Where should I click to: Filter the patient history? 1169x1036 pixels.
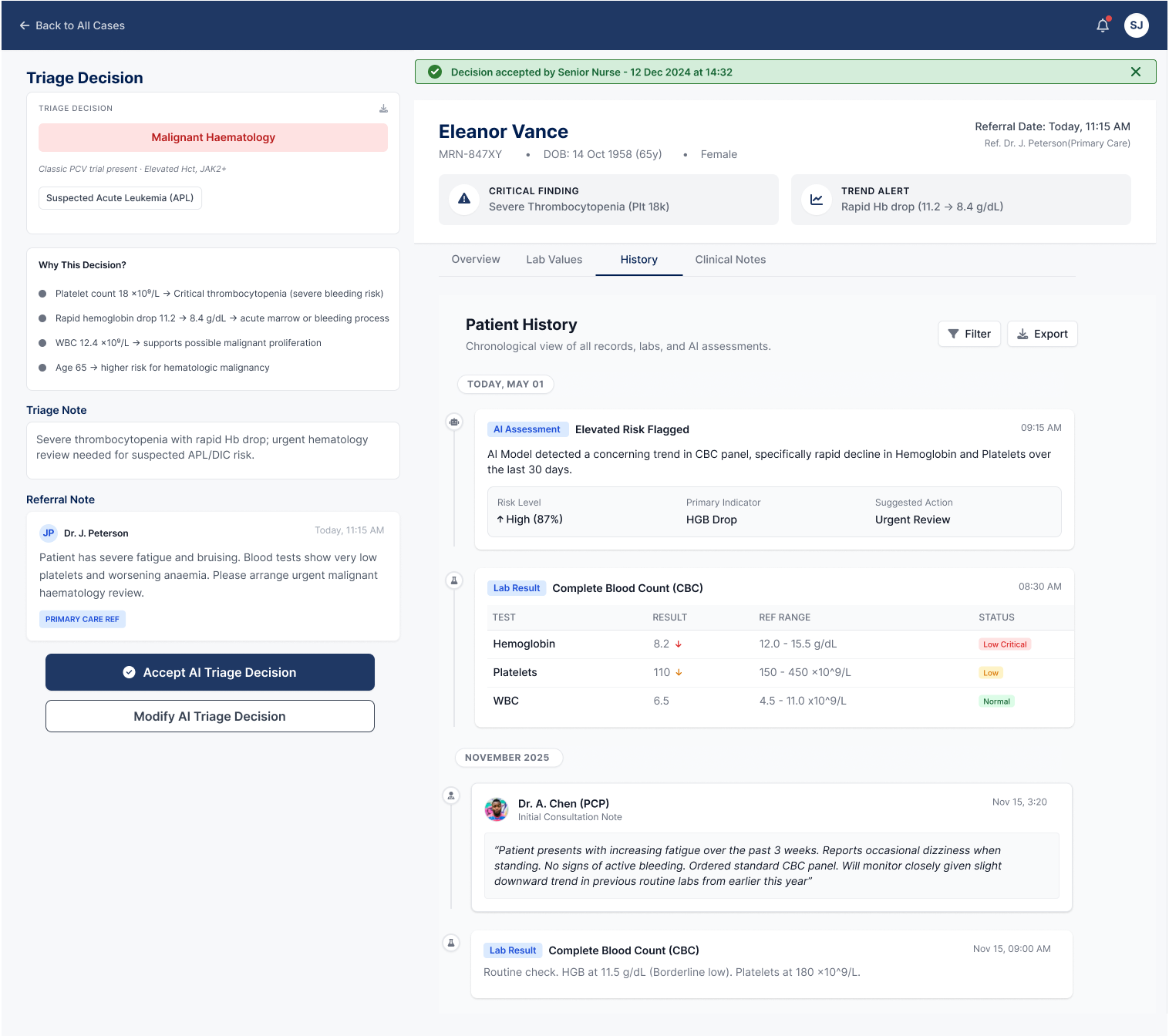(969, 334)
